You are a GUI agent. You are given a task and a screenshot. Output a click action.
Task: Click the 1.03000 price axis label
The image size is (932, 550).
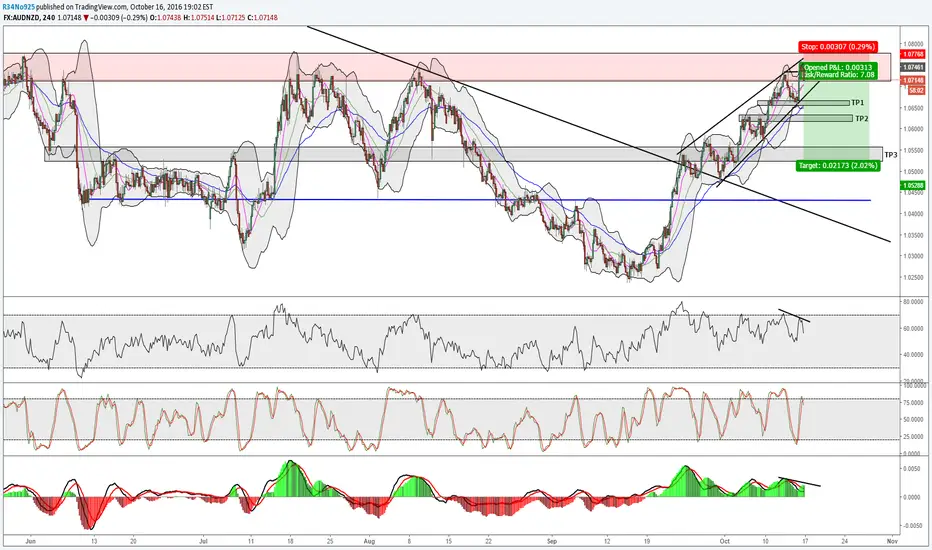coord(914,256)
